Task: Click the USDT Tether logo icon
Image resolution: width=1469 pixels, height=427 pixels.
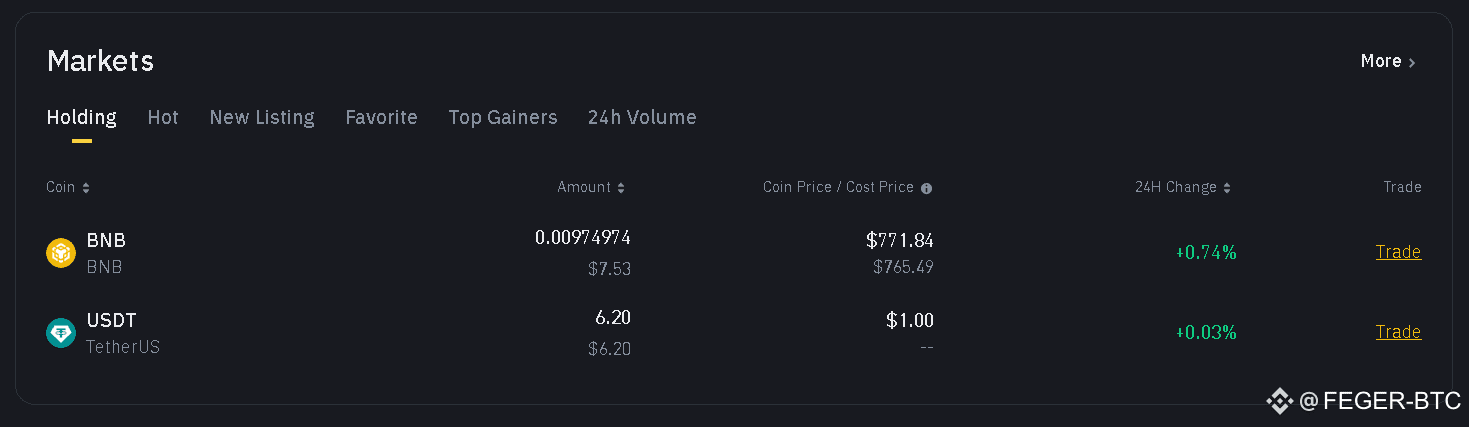Action: (x=61, y=333)
